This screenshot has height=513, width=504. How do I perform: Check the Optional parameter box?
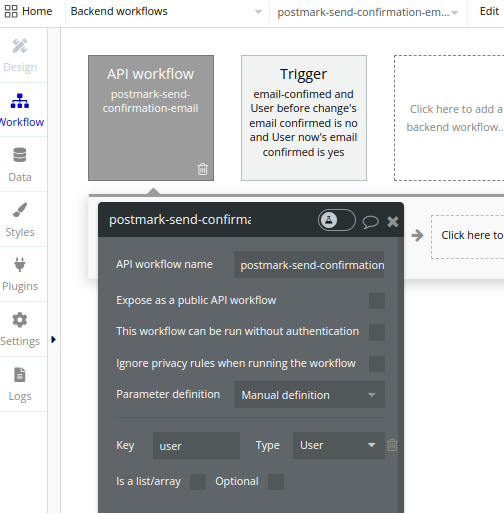tap(276, 482)
